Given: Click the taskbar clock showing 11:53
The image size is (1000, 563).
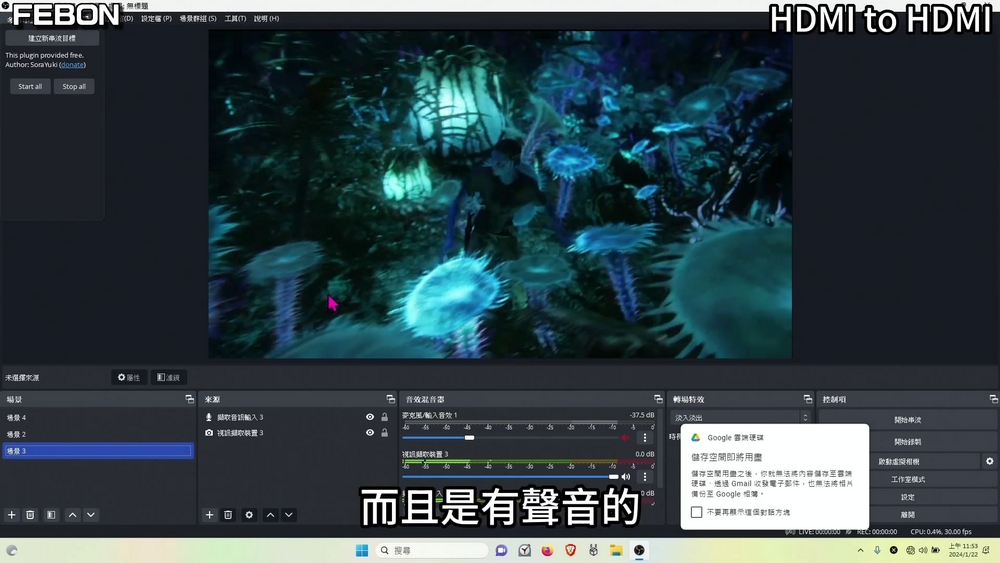Looking at the screenshot, I should pos(962,550).
